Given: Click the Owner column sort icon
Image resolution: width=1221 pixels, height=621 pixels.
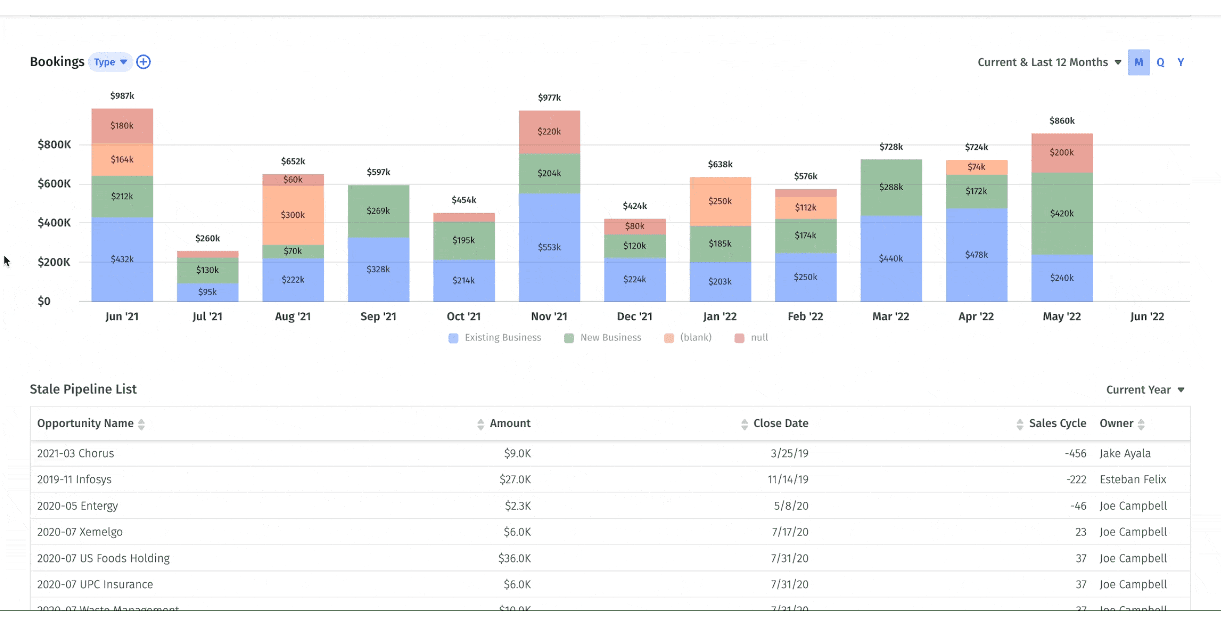Looking at the screenshot, I should [1143, 424].
